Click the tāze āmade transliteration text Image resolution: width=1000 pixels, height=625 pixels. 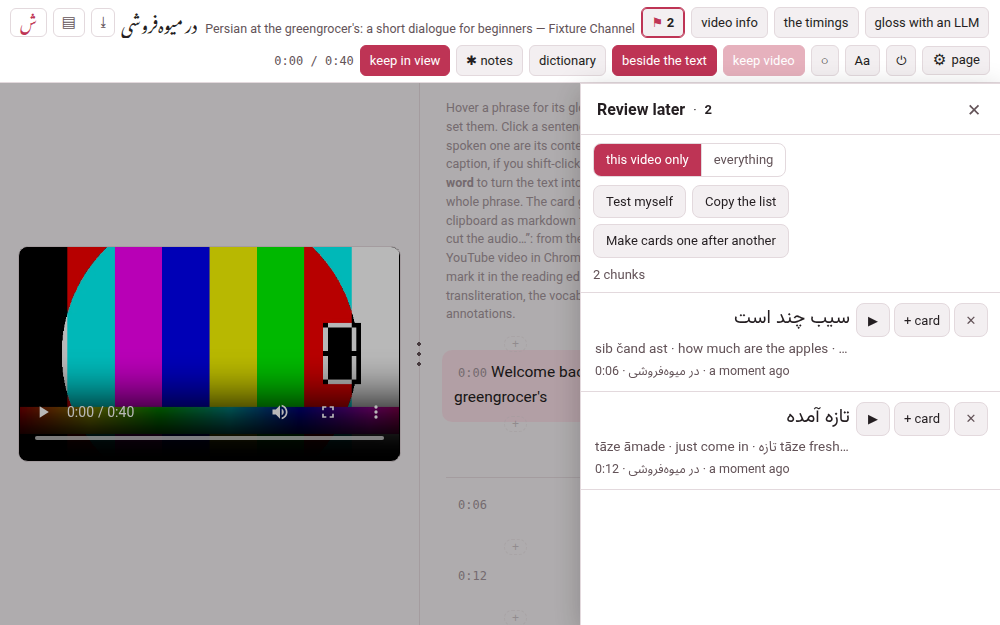click(629, 447)
